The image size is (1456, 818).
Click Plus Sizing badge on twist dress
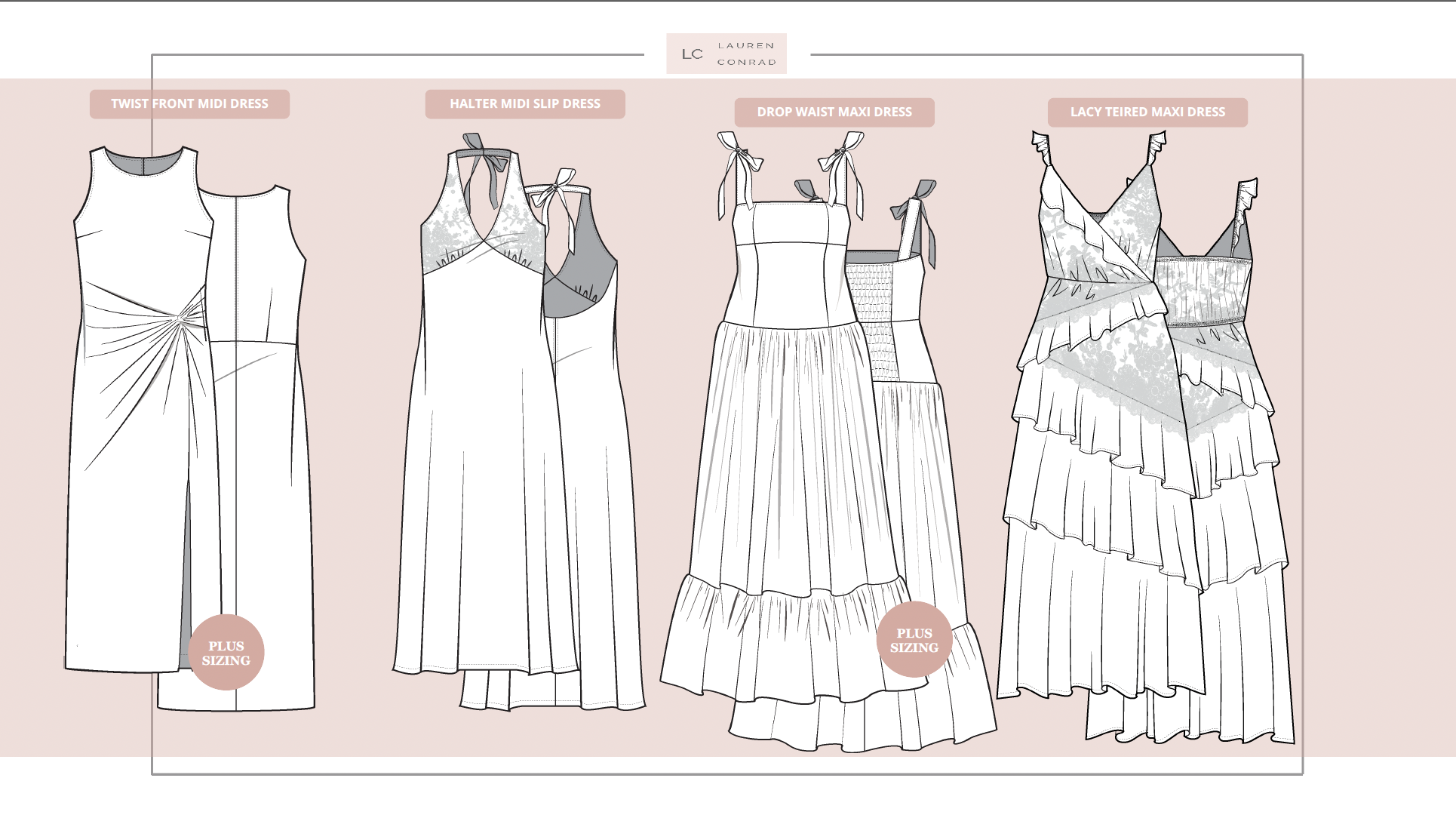[226, 653]
